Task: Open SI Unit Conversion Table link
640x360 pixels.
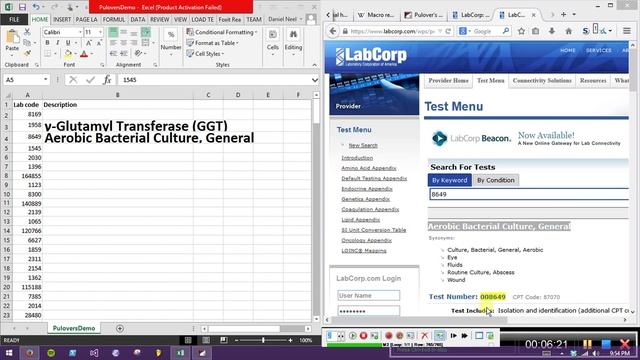Action: click(373, 230)
